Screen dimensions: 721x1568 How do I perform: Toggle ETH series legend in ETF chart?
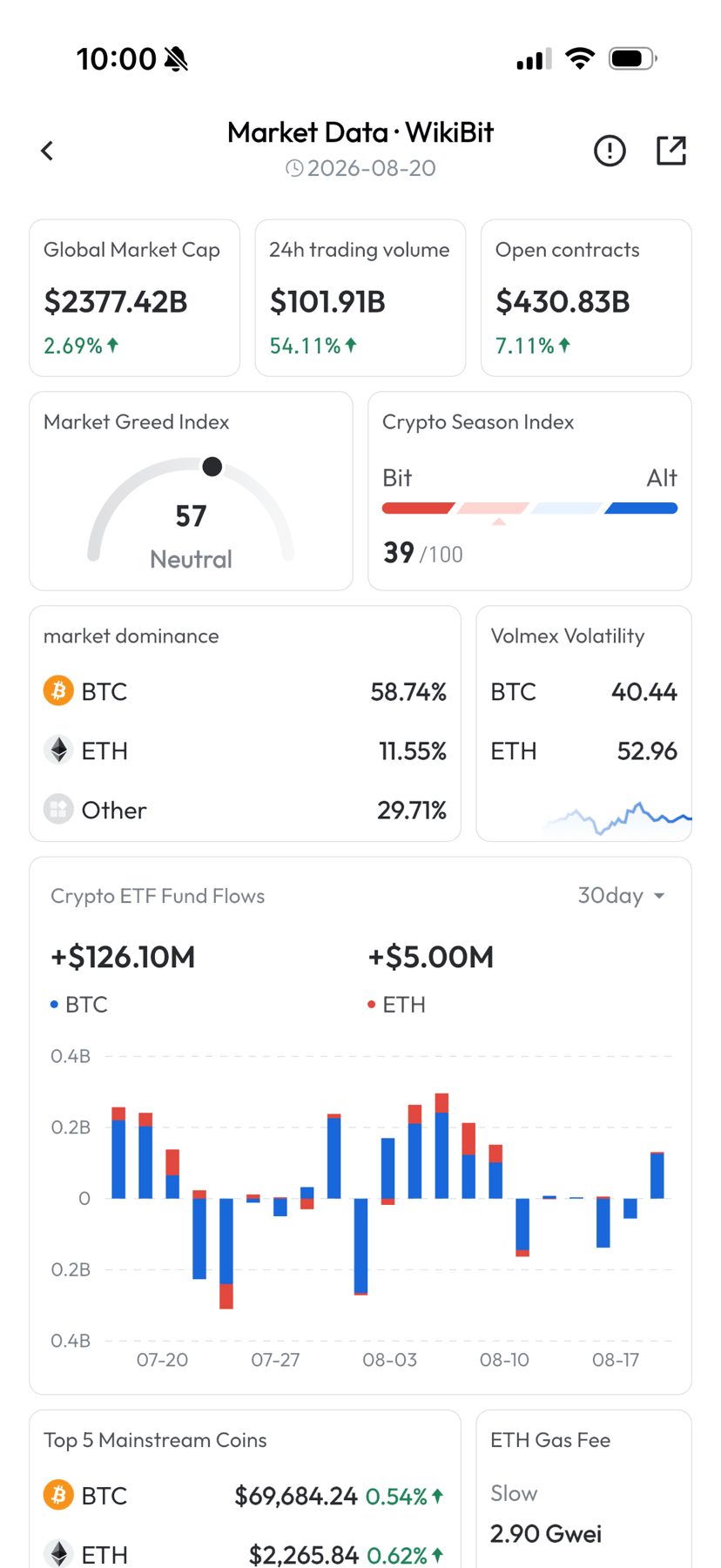coord(396,1005)
